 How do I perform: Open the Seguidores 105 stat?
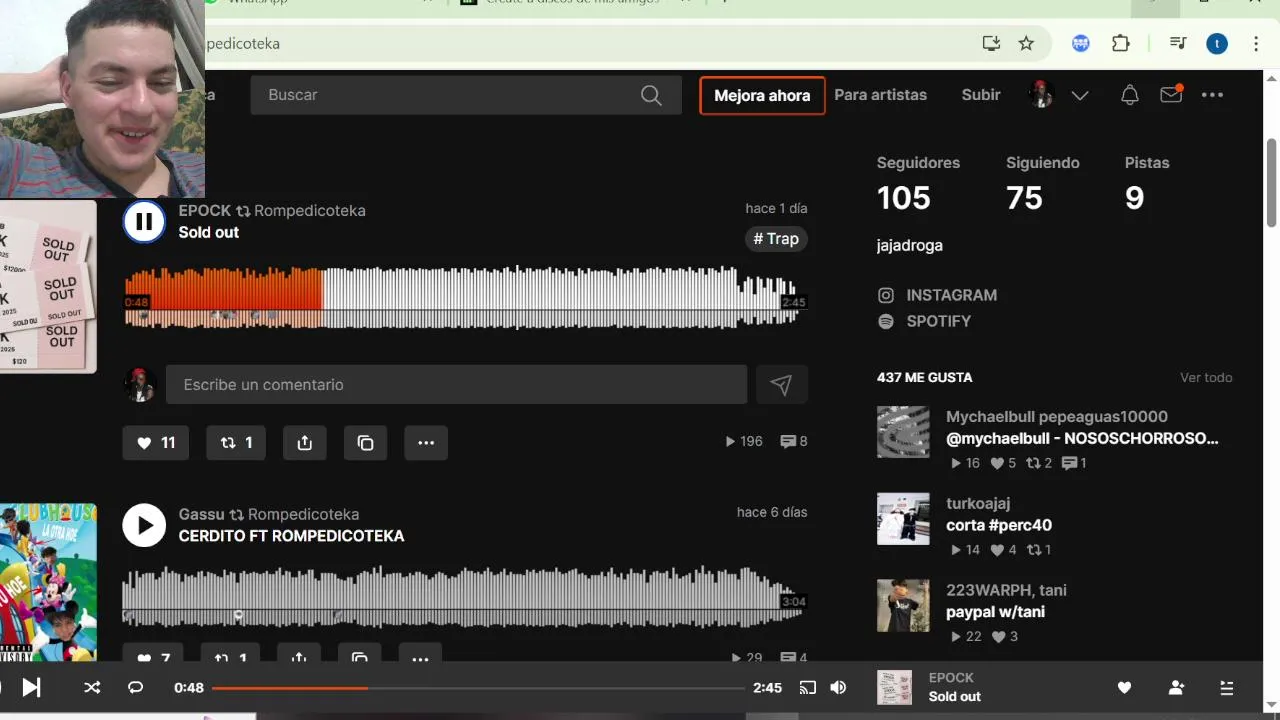point(918,184)
